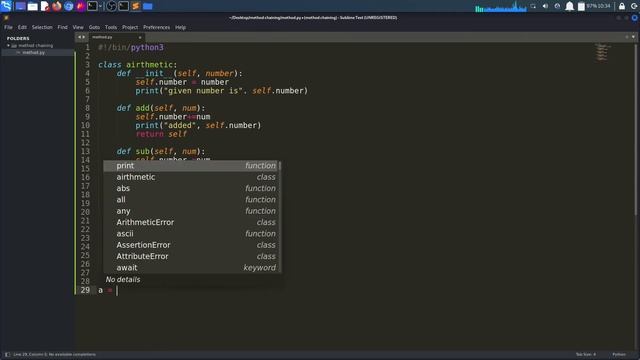Open the Find menu
640x360 pixels.
[62, 27]
